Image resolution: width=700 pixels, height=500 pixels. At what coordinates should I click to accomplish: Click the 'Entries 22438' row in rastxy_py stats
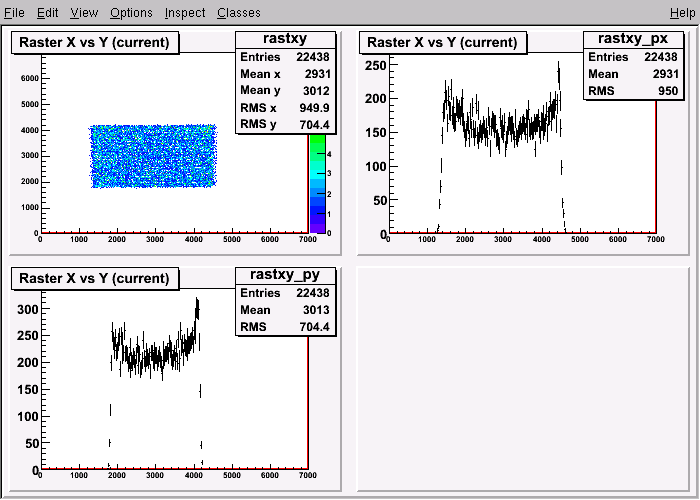click(x=285, y=293)
